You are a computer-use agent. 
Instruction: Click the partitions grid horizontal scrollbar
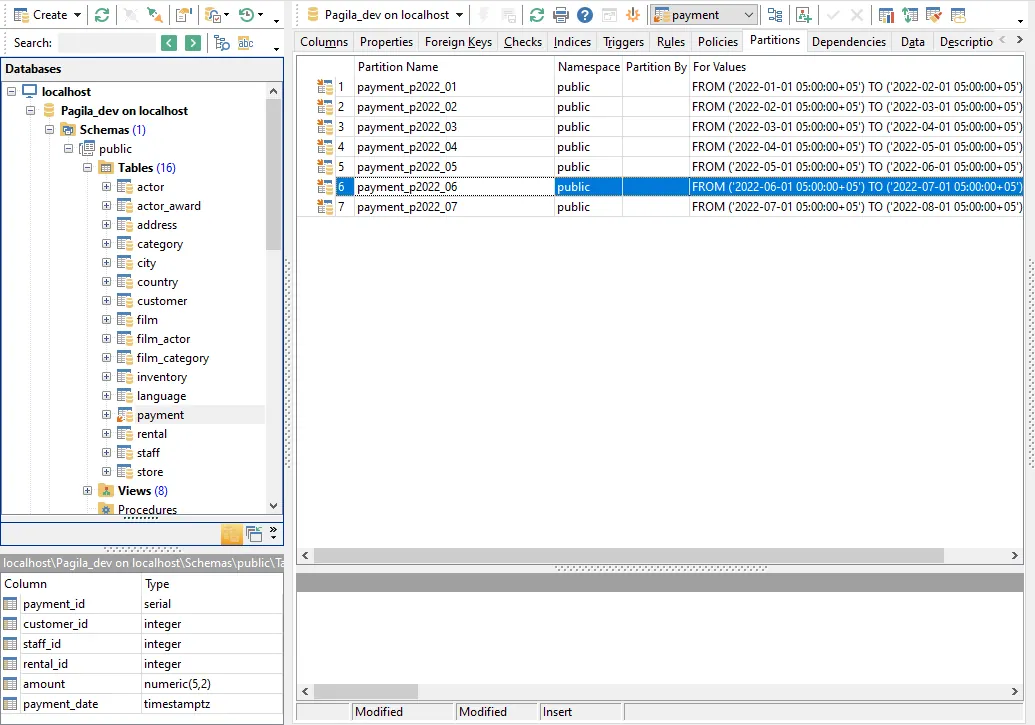(x=628, y=555)
